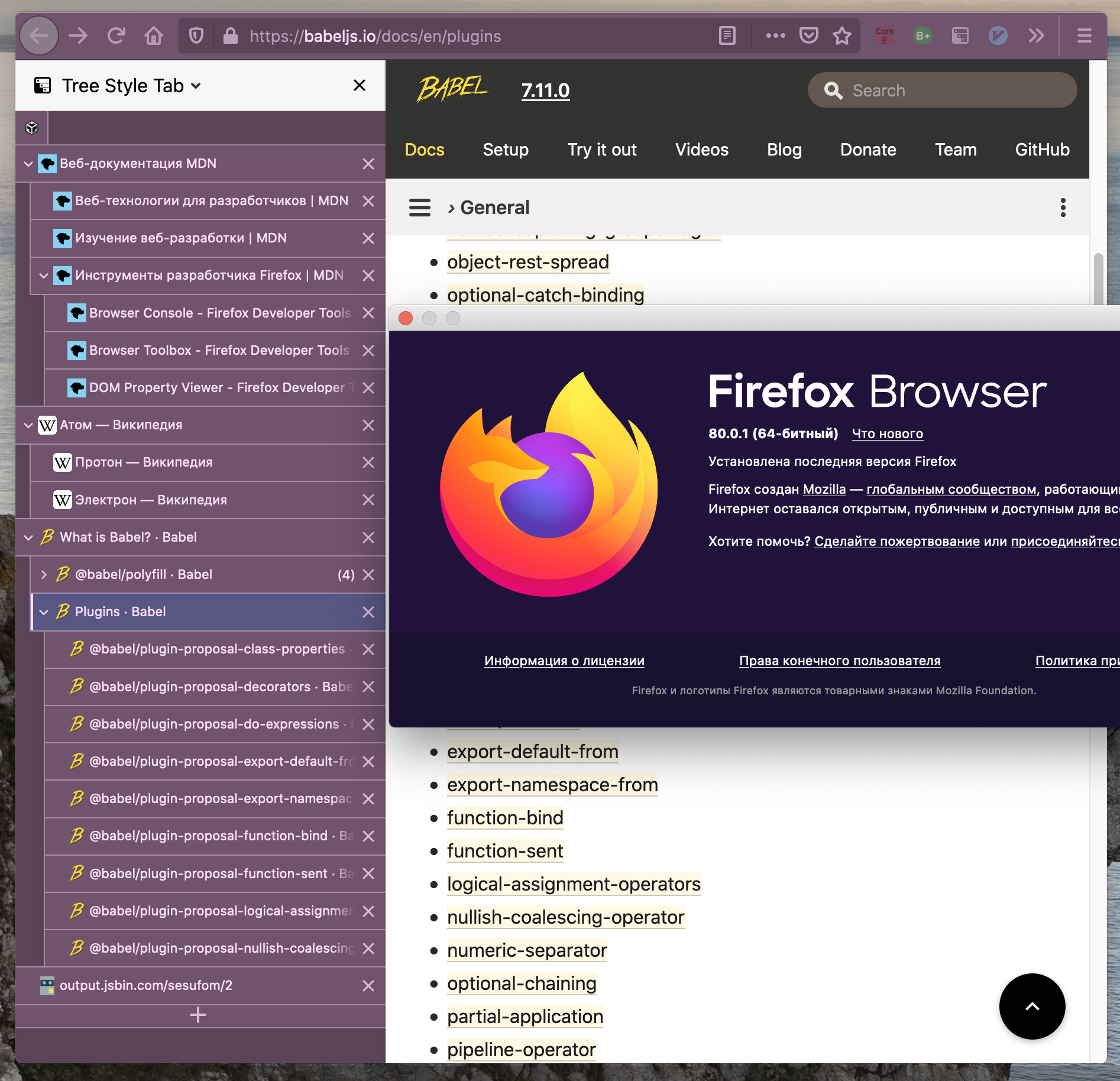The width and height of the screenshot is (1120, 1081).
Task: Open the Team navigation item
Action: pyautogui.click(x=956, y=150)
